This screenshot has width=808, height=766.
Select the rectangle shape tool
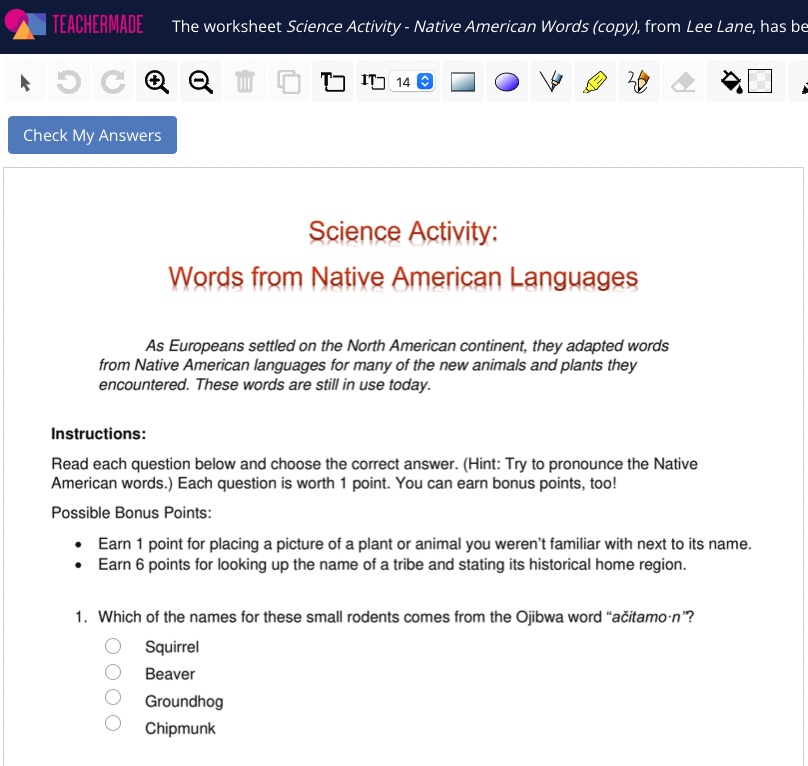462,81
